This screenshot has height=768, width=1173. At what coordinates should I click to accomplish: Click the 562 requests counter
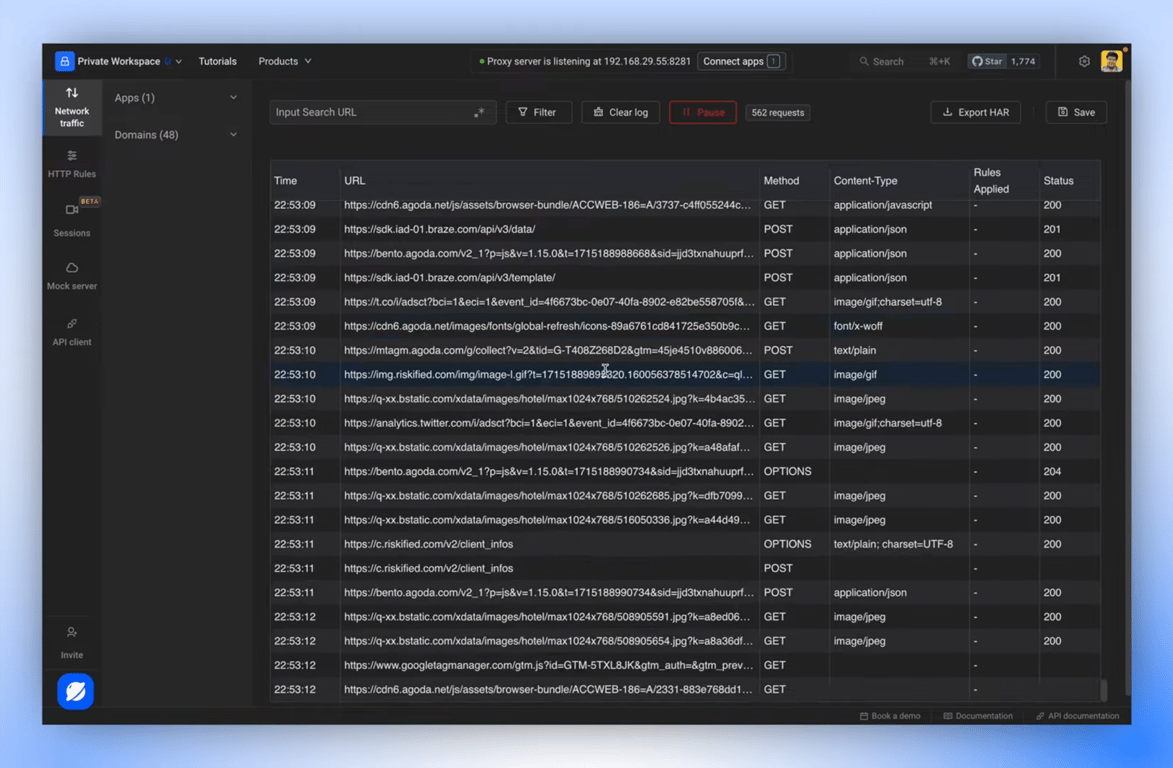[x=777, y=113]
